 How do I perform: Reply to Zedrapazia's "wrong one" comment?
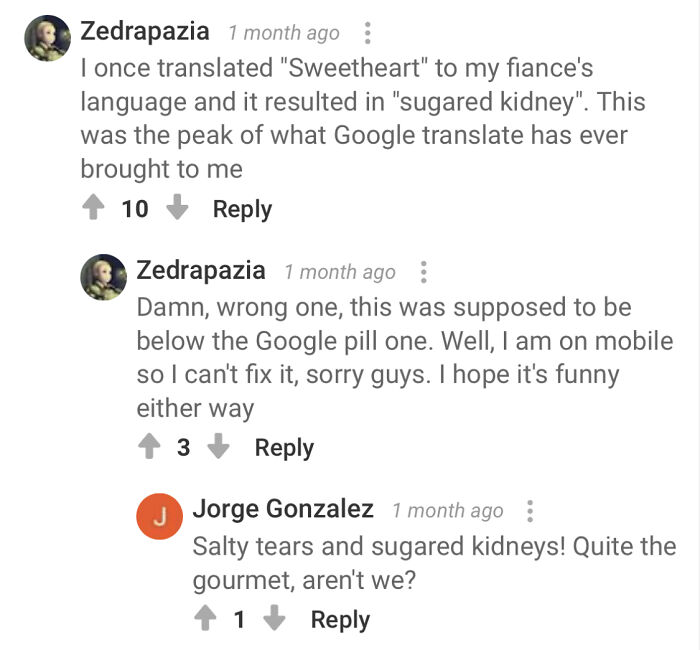click(x=284, y=447)
